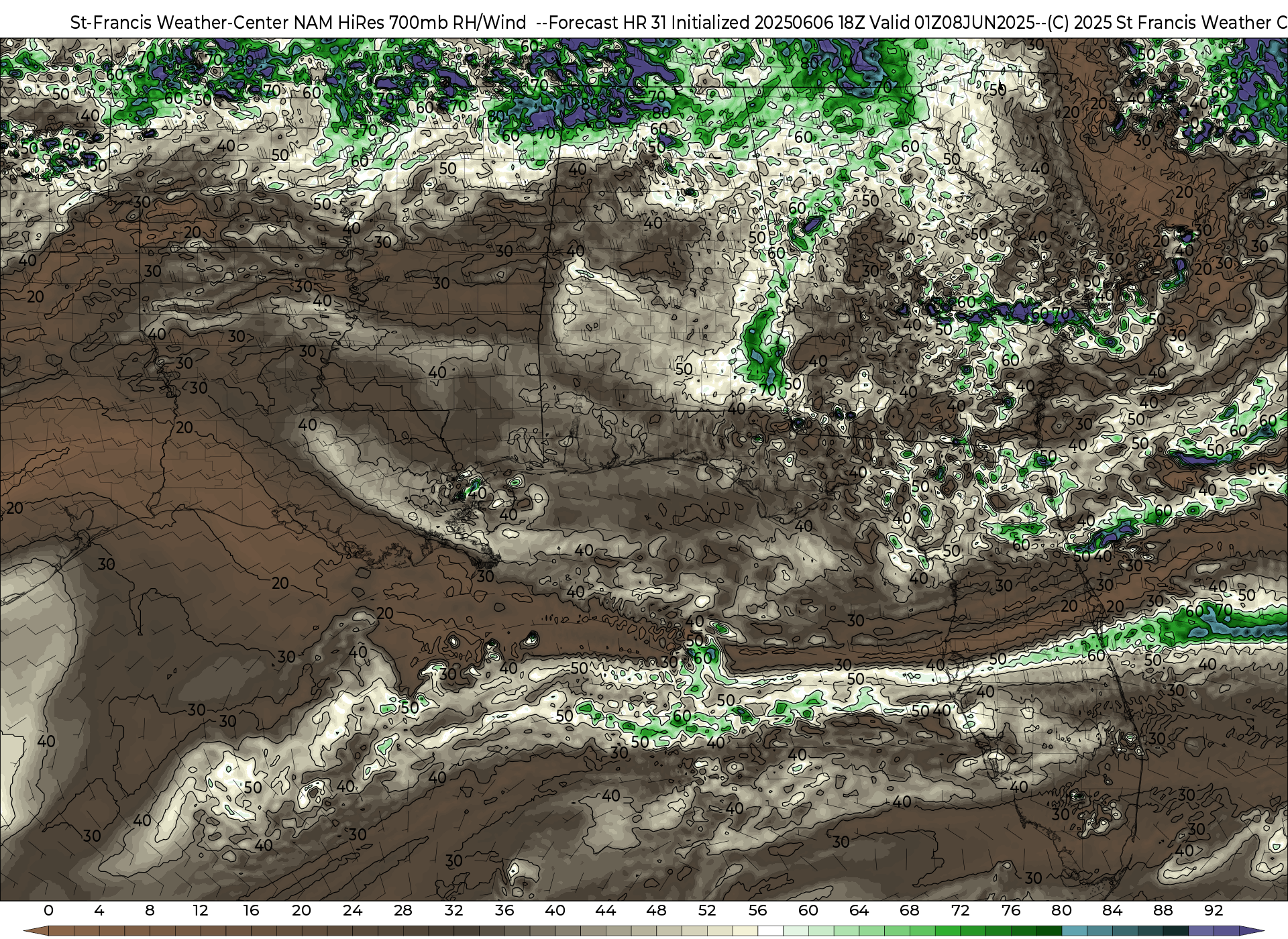
Task: Click the colorbar tick label 88
Action: point(1163,910)
